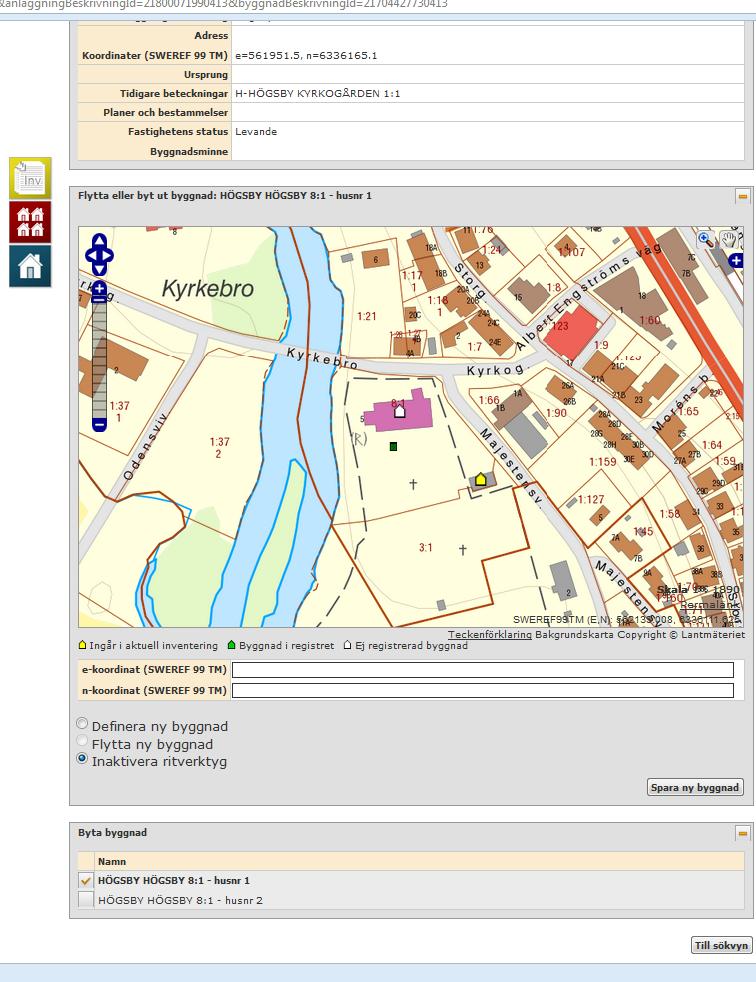The width and height of the screenshot is (756, 982).
Task: Click the Ingår i aktuell inventering legend entry
Action: pyautogui.click(x=148, y=645)
